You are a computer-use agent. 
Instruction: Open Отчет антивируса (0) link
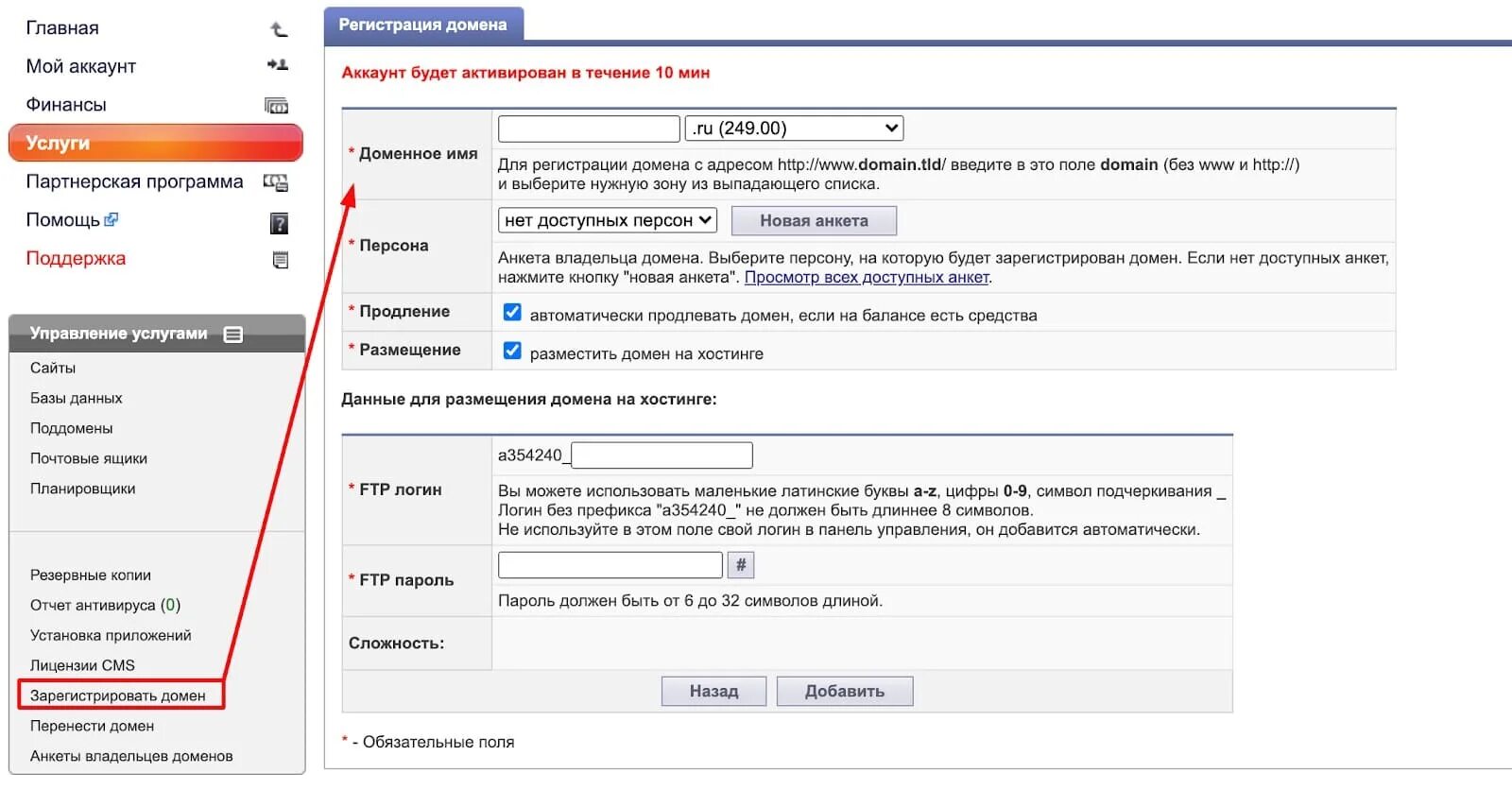point(105,606)
